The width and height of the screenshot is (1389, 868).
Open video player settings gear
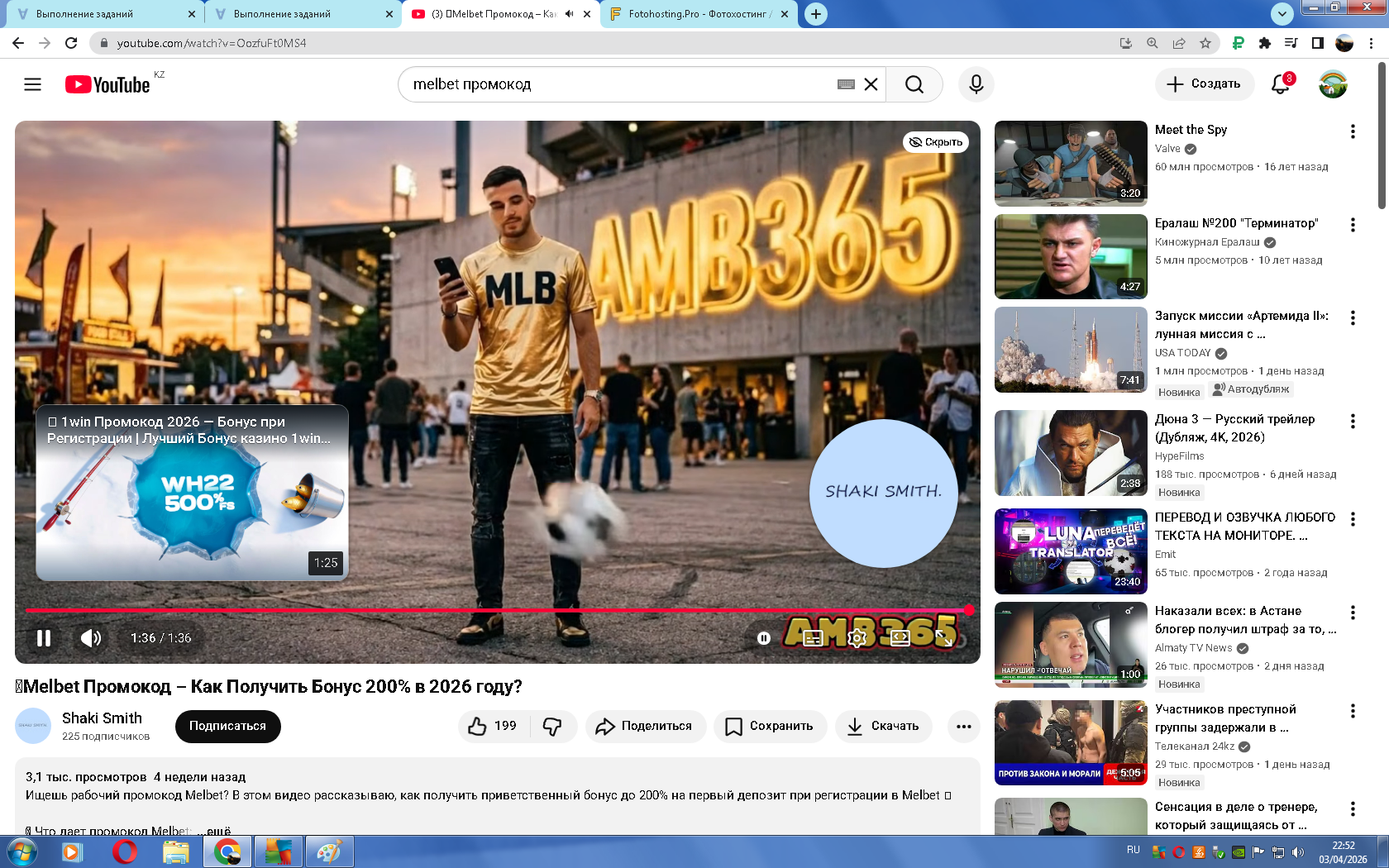click(x=857, y=637)
